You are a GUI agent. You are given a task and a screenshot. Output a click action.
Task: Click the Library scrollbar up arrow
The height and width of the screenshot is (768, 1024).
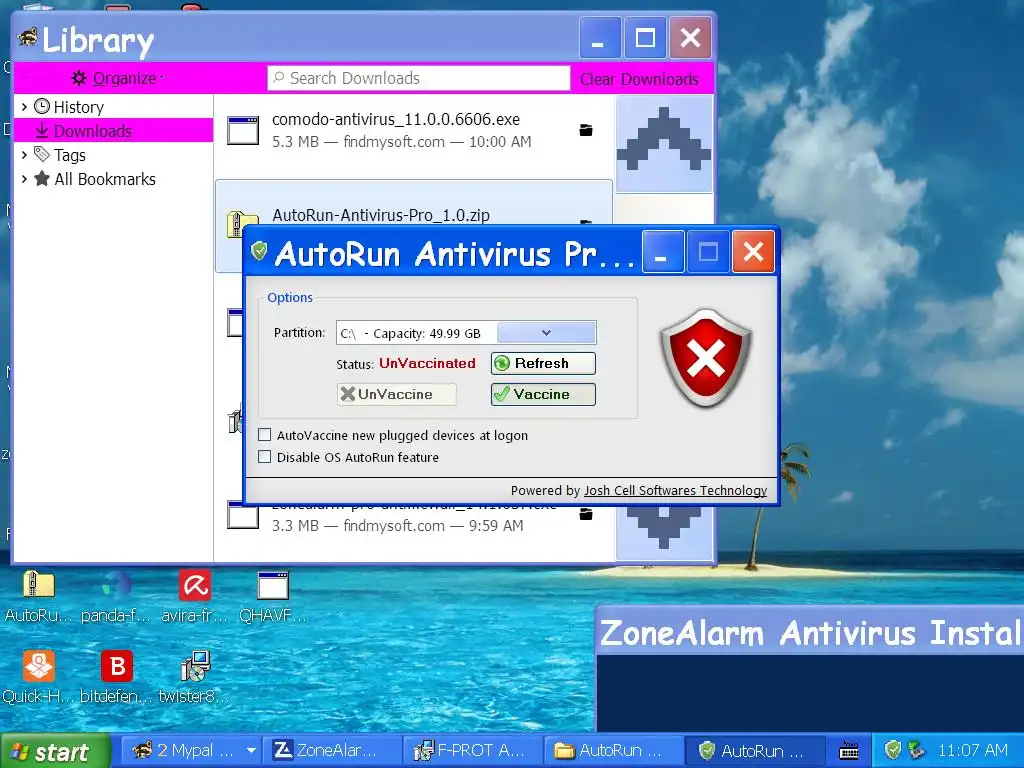pyautogui.click(x=664, y=144)
